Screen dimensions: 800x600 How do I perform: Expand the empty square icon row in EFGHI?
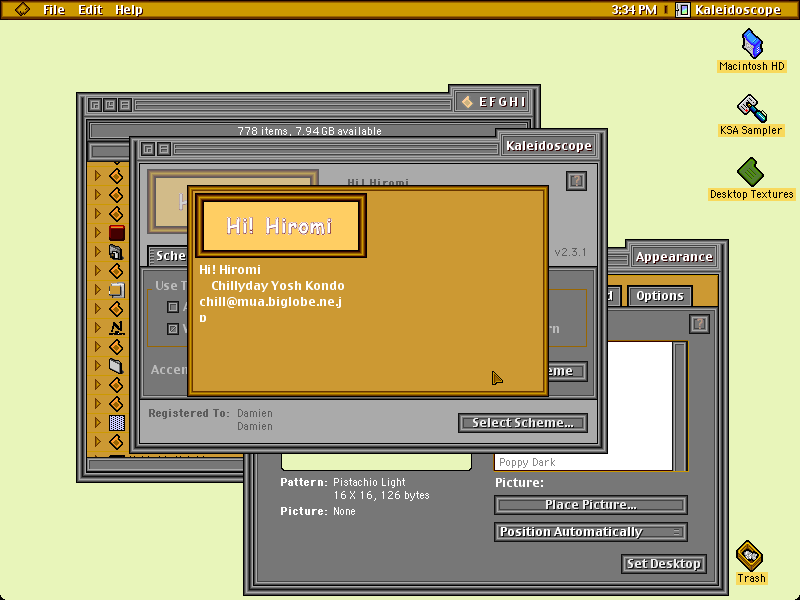point(98,290)
